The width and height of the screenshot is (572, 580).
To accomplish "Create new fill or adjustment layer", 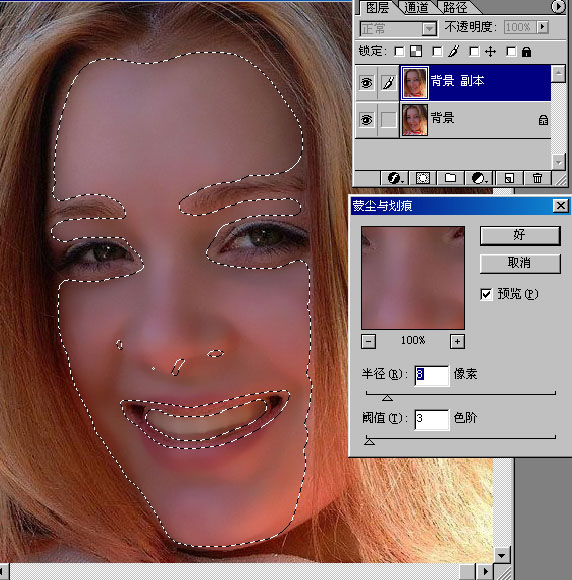I will [x=479, y=178].
